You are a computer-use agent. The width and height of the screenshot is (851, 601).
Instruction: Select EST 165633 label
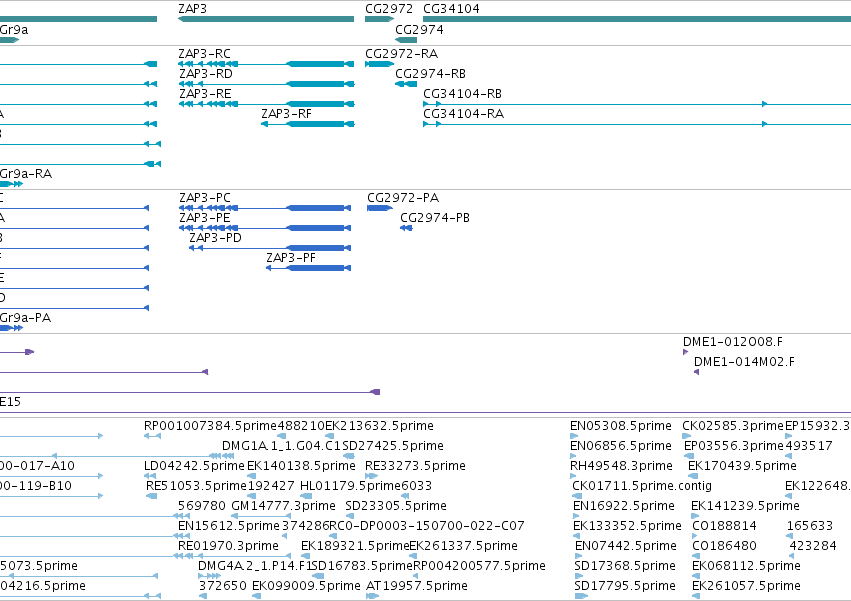click(x=810, y=526)
